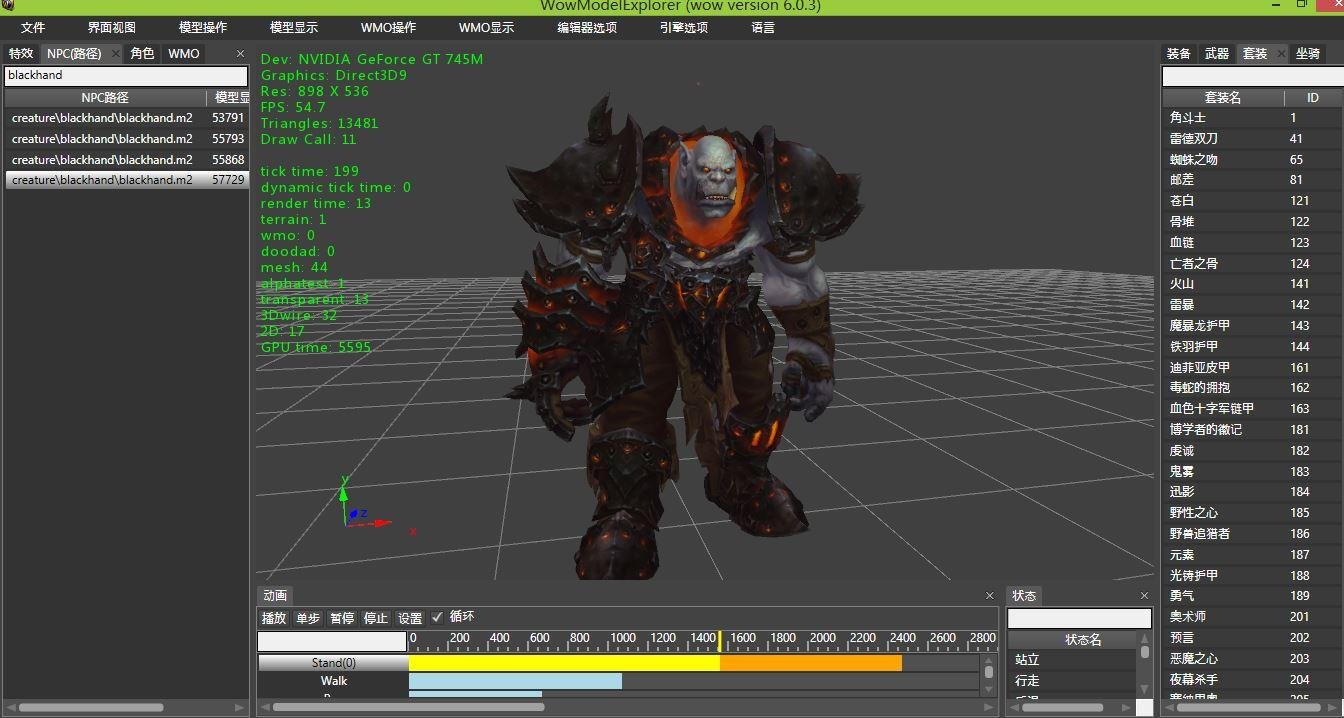Screen dimensions: 1344x718
Task: Switch to the 坐骑 tab
Action: (x=1307, y=54)
